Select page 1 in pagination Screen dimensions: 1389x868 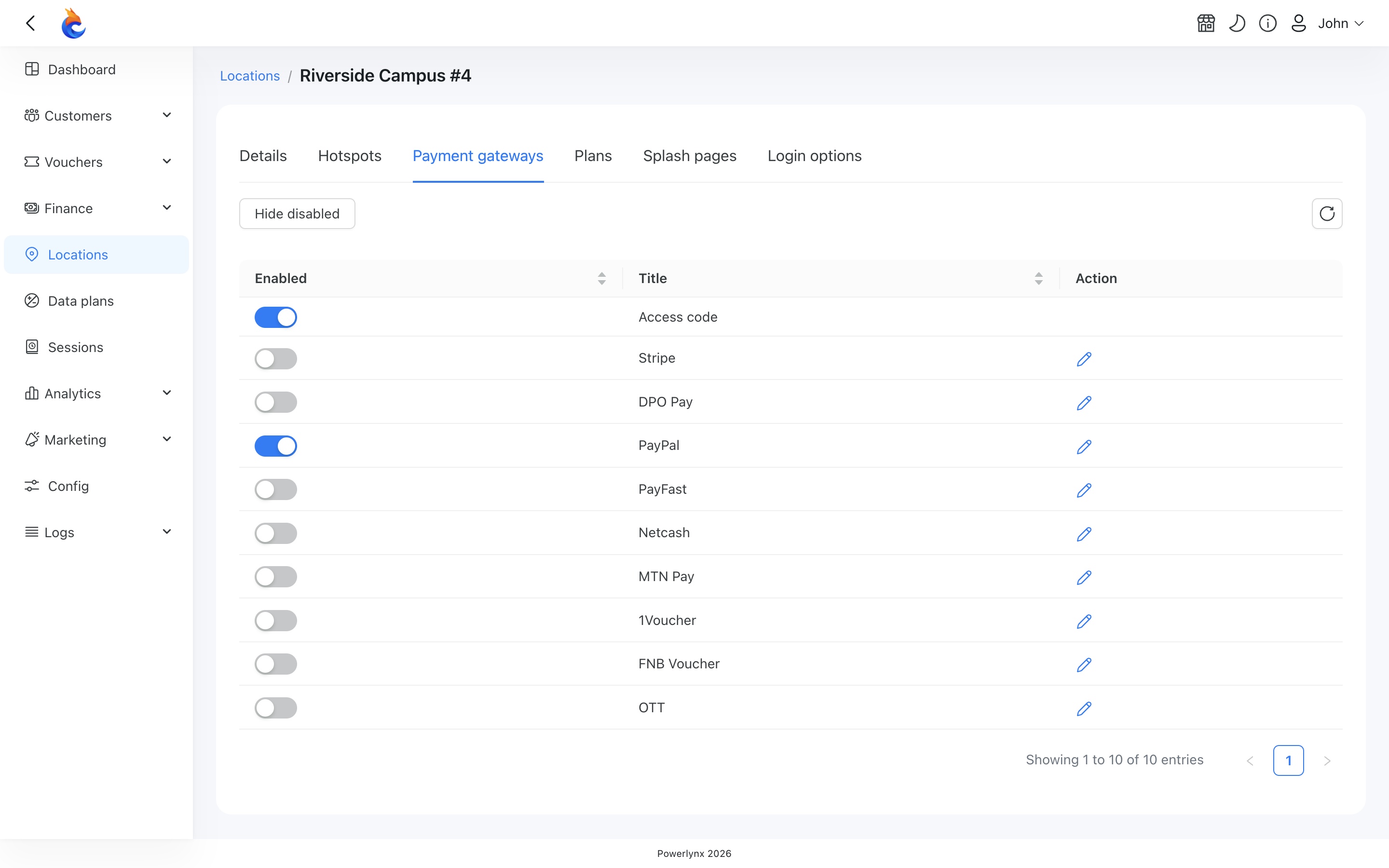1289,760
